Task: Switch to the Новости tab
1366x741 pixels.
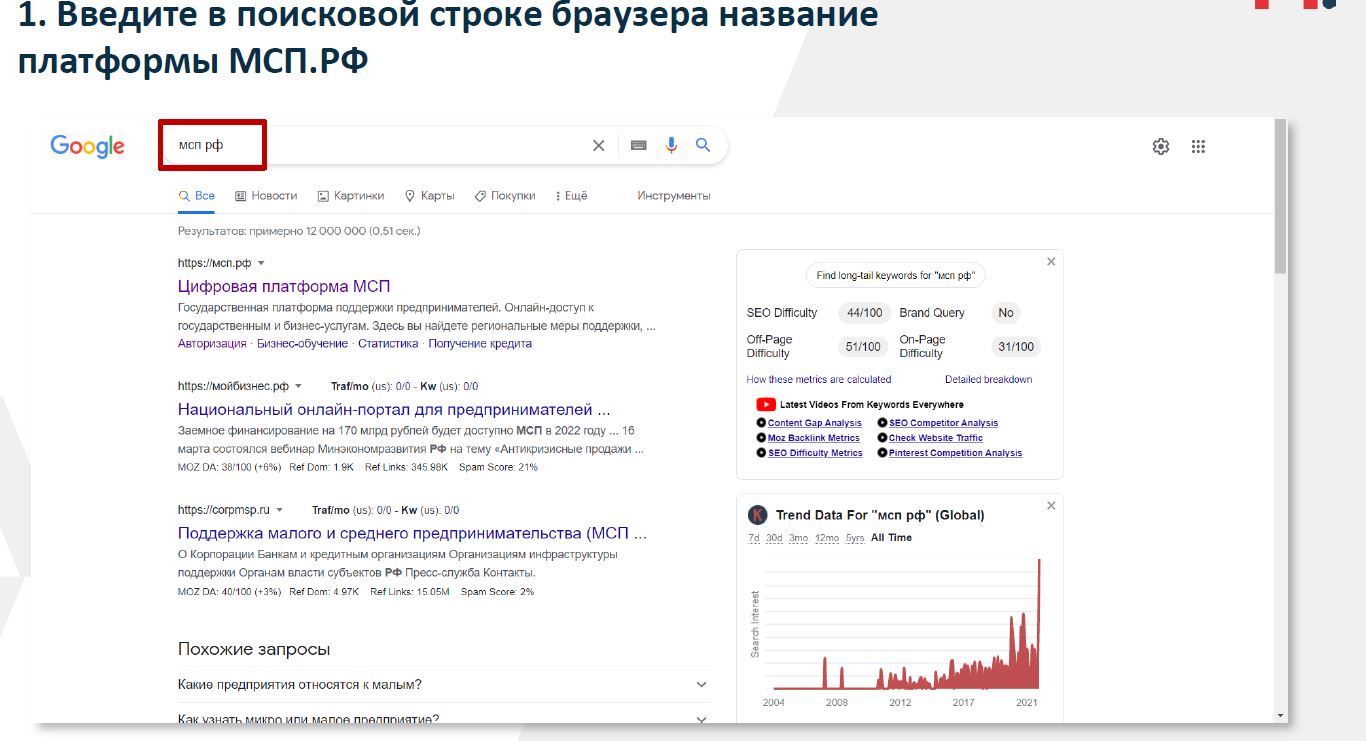Action: click(266, 196)
